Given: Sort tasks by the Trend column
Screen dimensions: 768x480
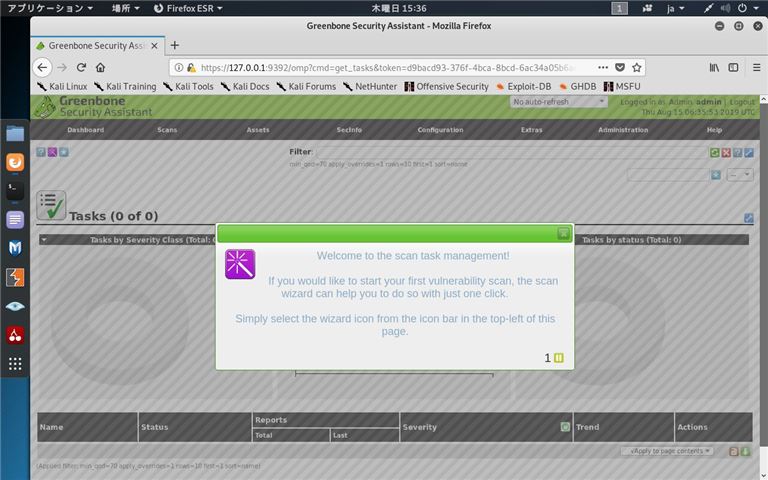Looking at the screenshot, I should click(x=587, y=427).
